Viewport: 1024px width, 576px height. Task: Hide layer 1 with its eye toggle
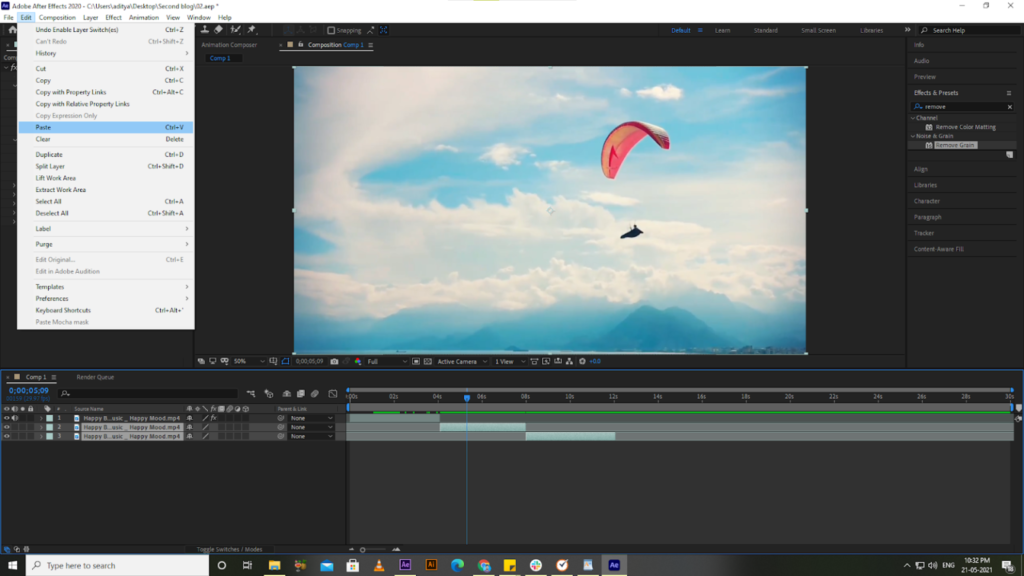coord(5,418)
